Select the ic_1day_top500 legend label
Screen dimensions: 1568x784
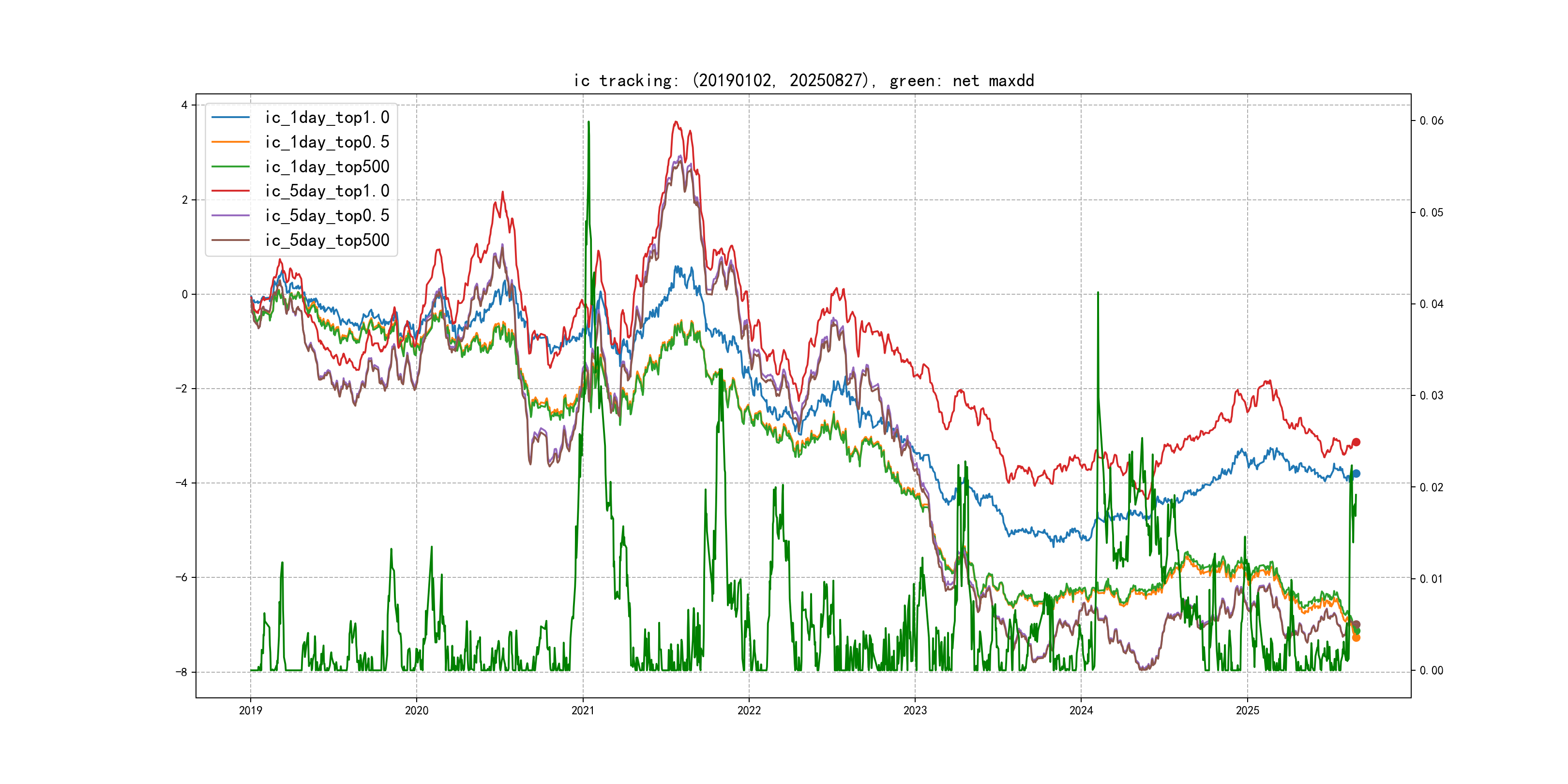coord(327,167)
